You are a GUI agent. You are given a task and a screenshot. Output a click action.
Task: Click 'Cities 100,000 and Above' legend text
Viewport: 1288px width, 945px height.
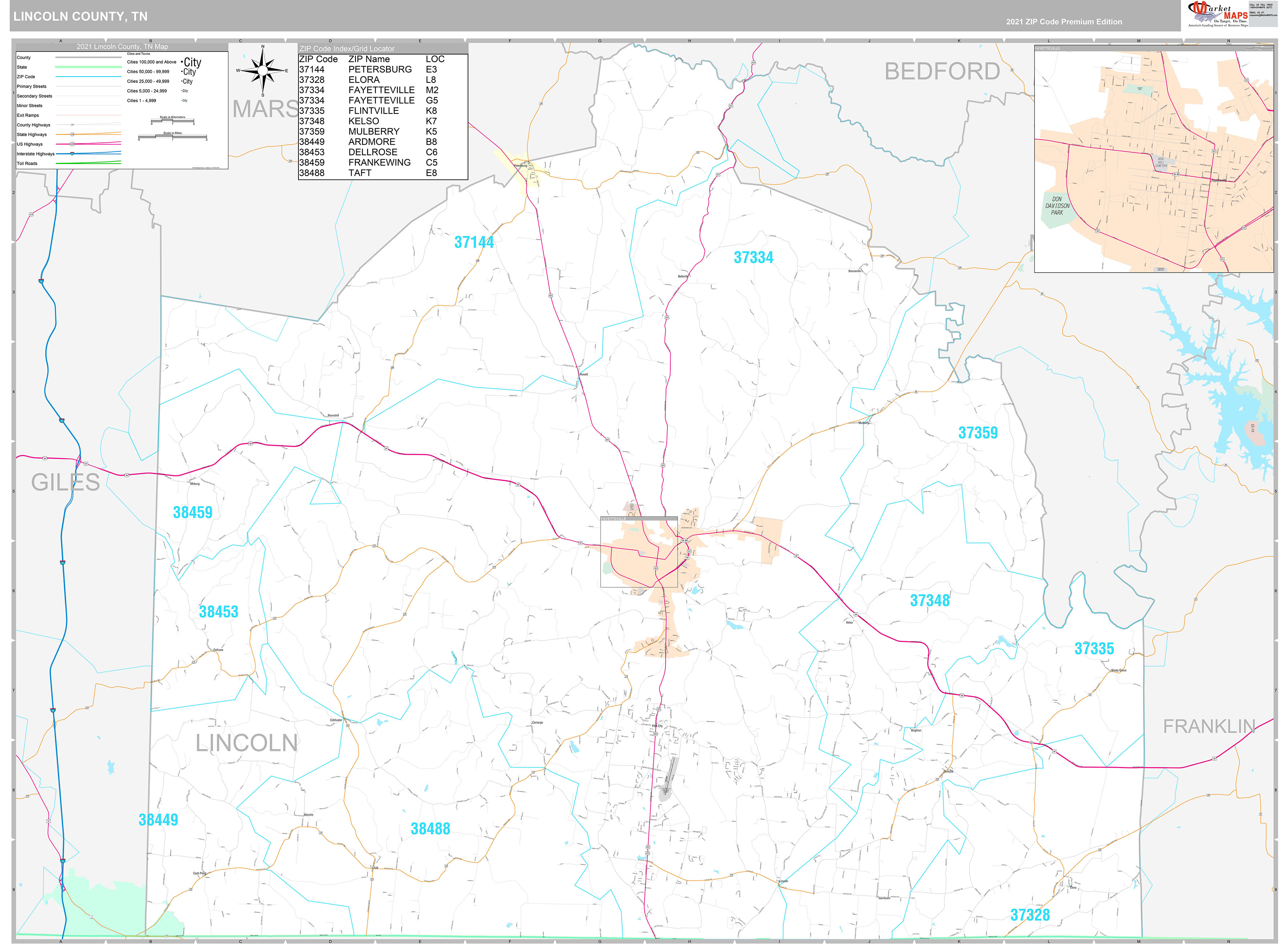(x=152, y=62)
